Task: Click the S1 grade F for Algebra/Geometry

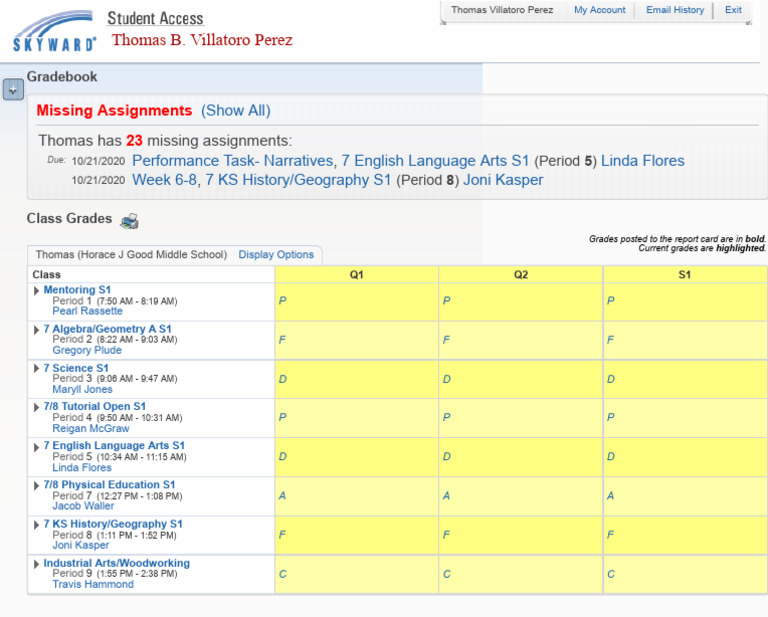Action: [x=610, y=339]
